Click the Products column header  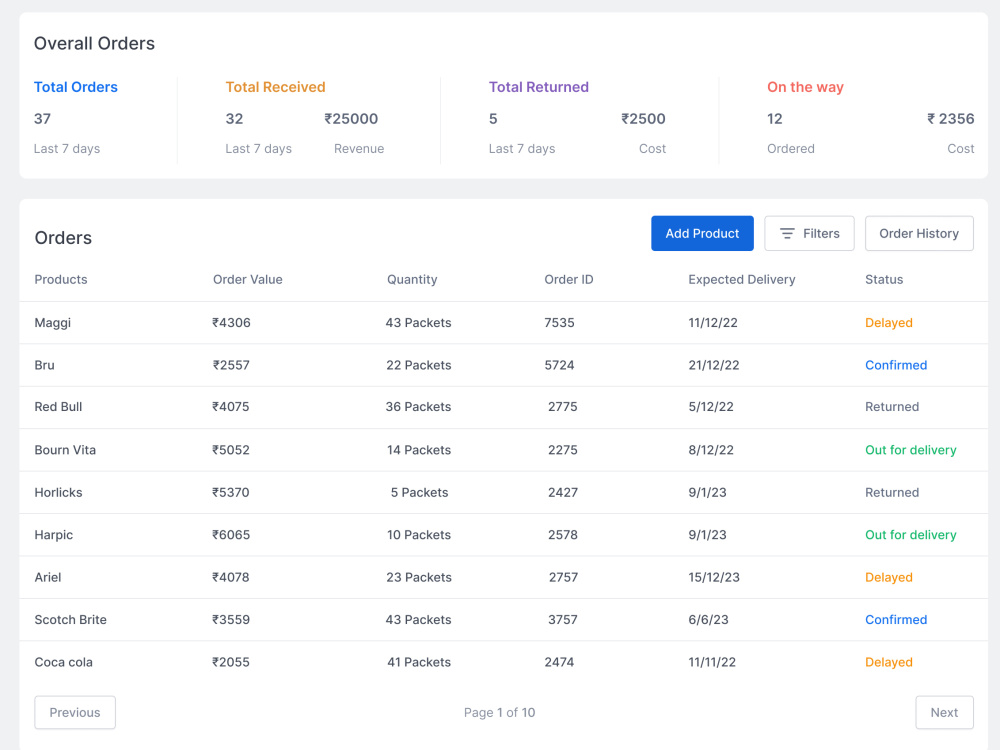(61, 279)
